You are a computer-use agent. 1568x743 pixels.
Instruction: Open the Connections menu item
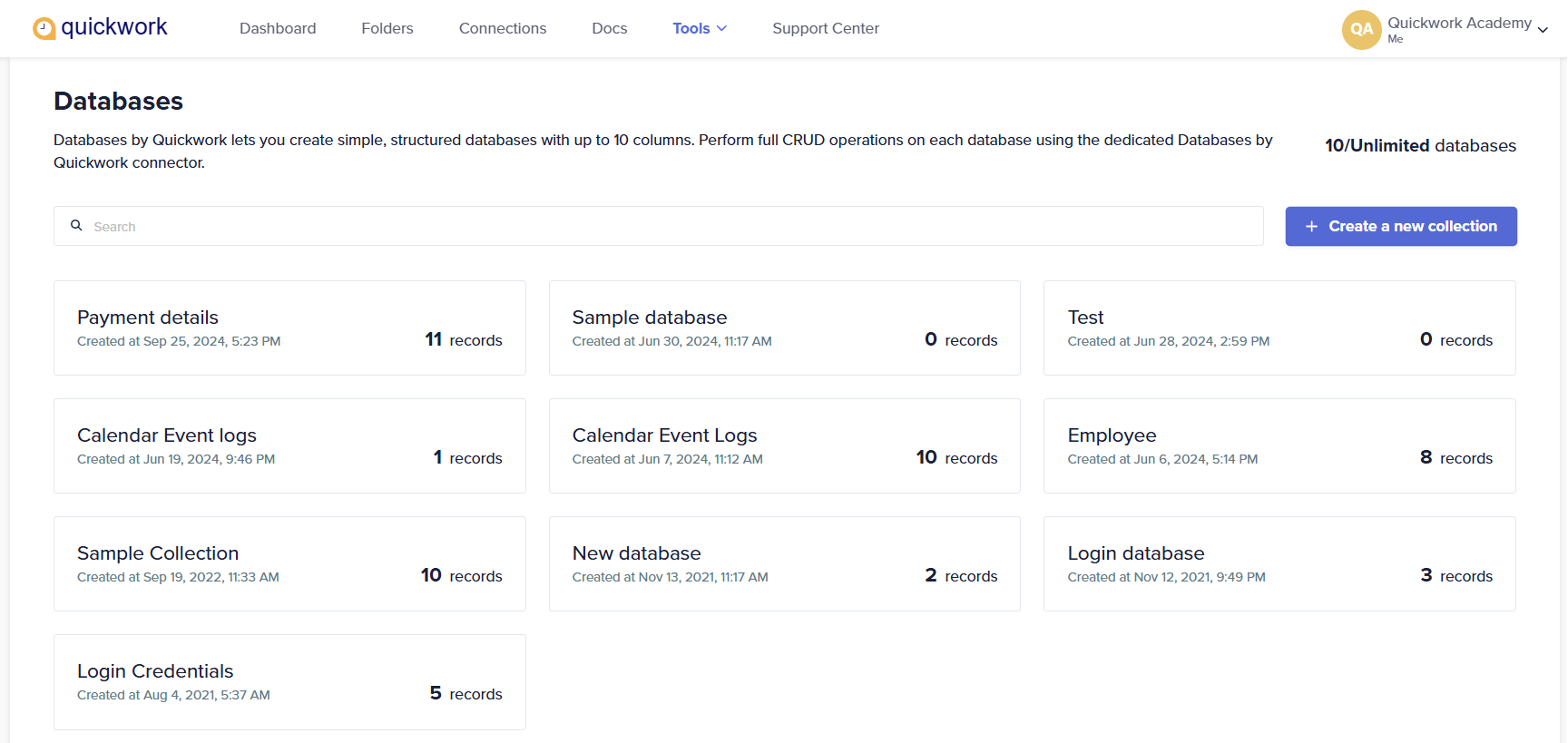pos(503,28)
